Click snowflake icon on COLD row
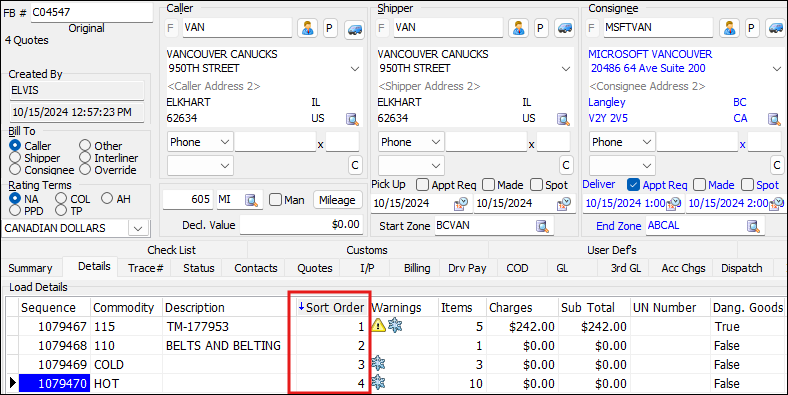 click(378, 364)
